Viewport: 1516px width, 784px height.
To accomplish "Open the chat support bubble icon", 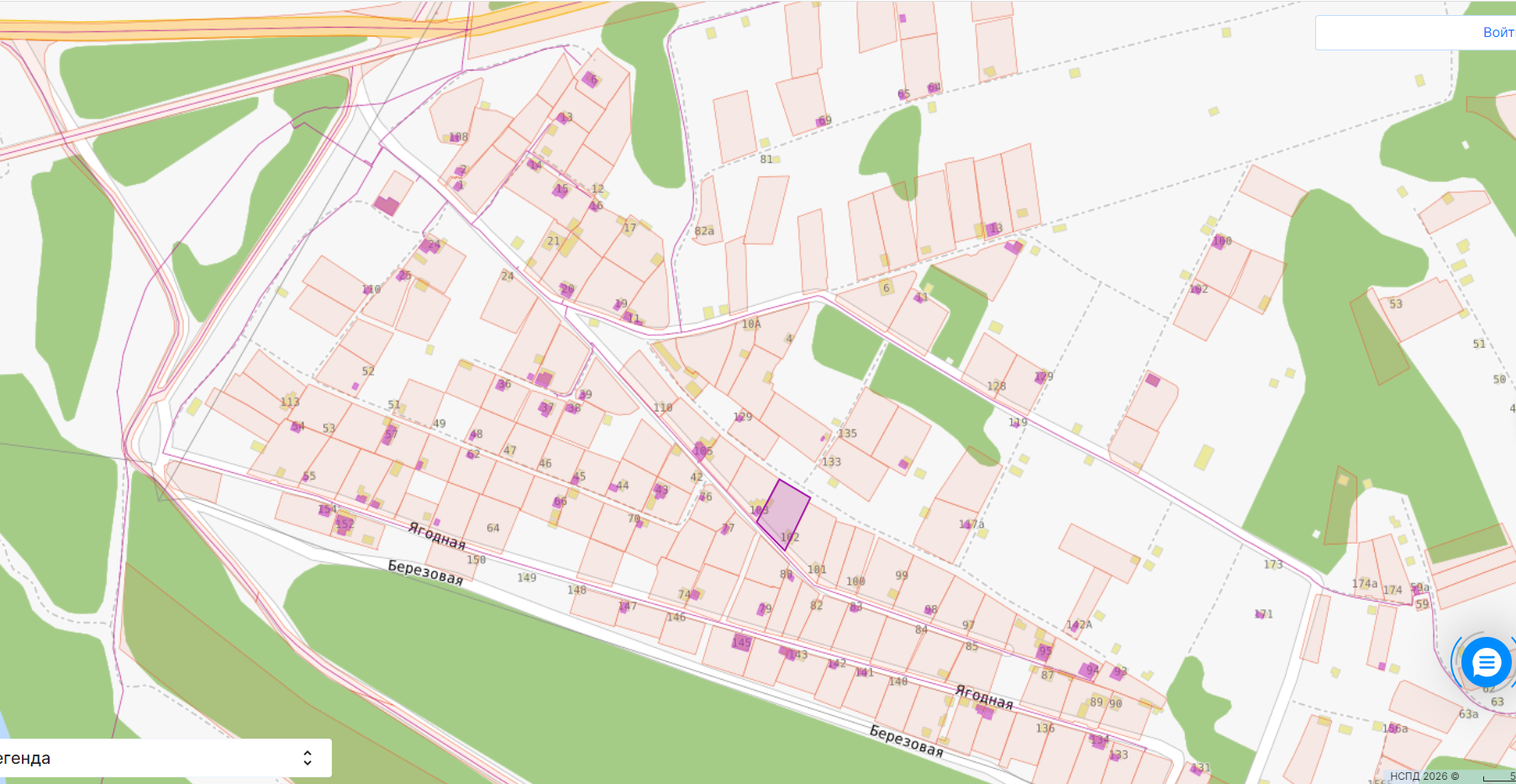I will pos(1486,663).
